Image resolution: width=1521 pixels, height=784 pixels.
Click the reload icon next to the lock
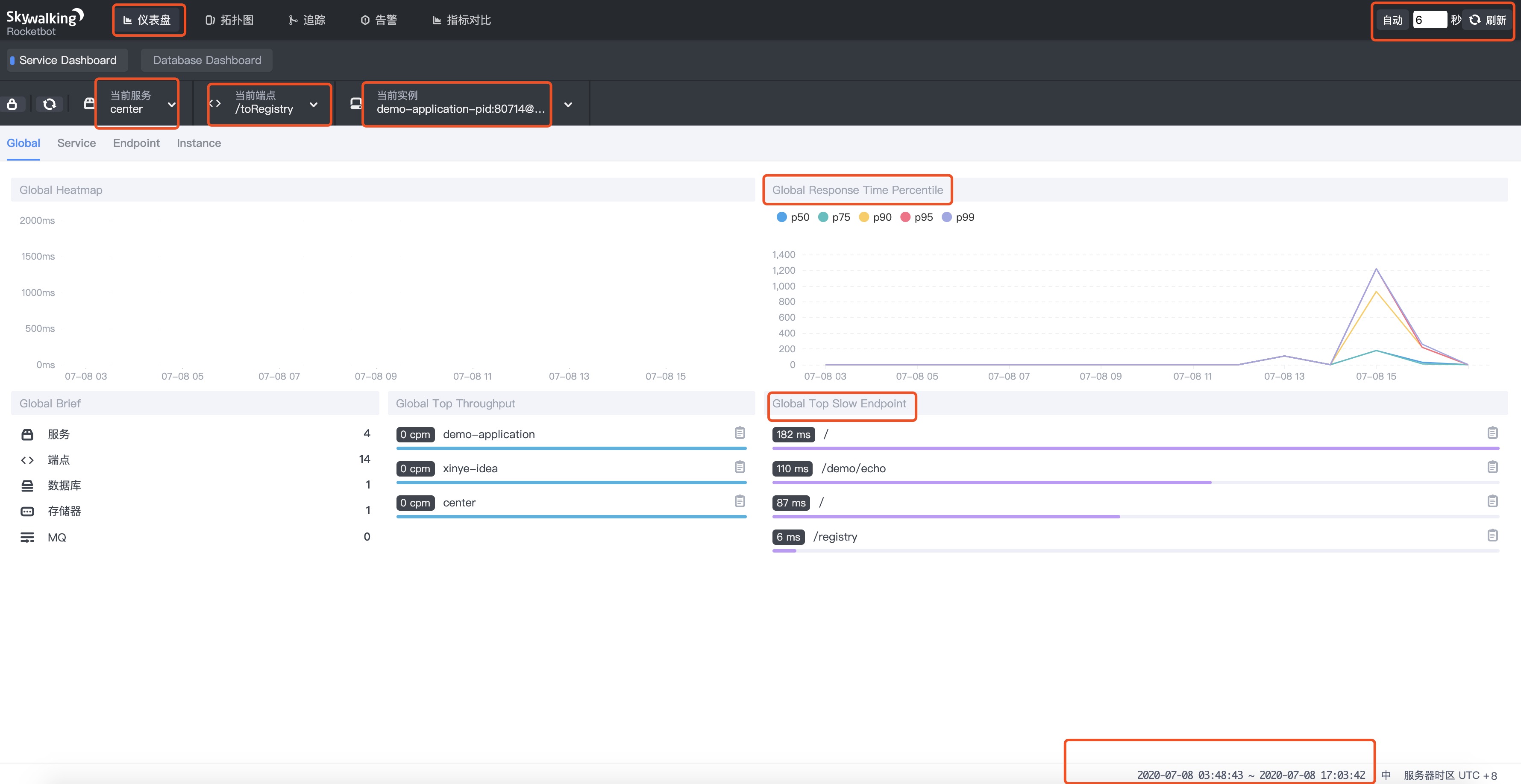pyautogui.click(x=50, y=105)
